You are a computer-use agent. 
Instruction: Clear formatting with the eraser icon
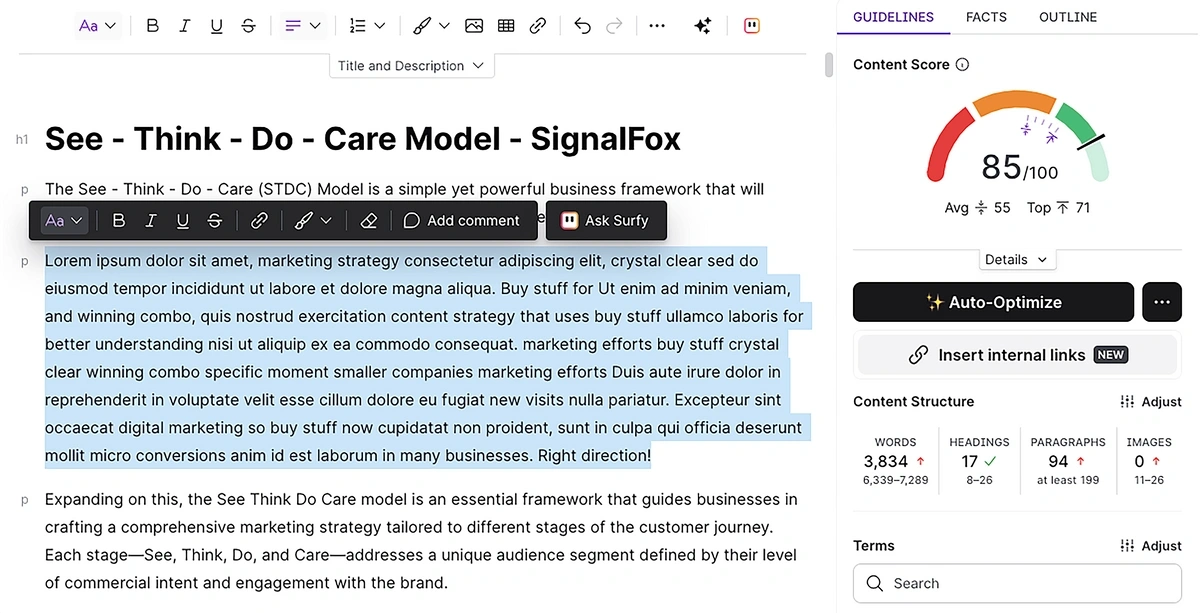pyautogui.click(x=368, y=221)
